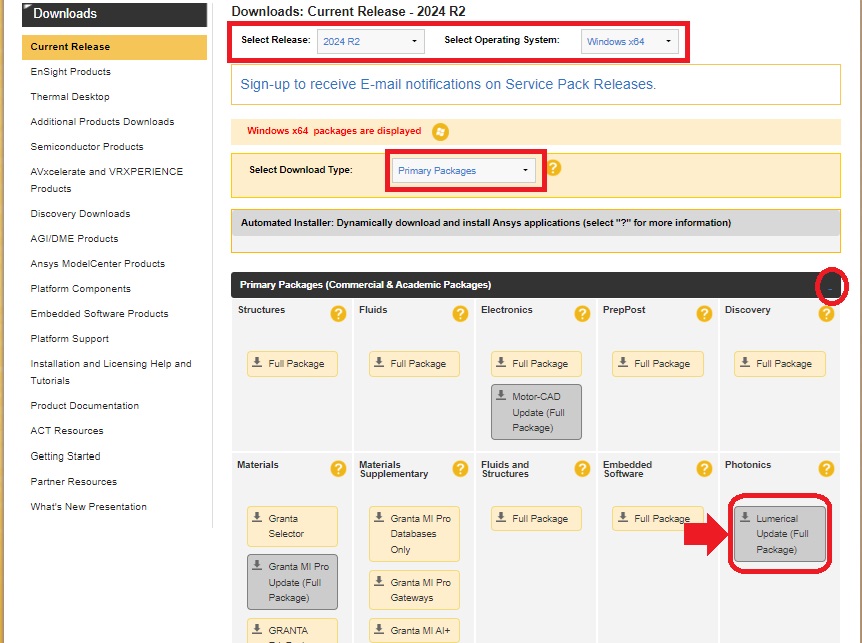Open ACT Resources in the sidebar
Image resolution: width=862 pixels, height=643 pixels.
coord(67,431)
